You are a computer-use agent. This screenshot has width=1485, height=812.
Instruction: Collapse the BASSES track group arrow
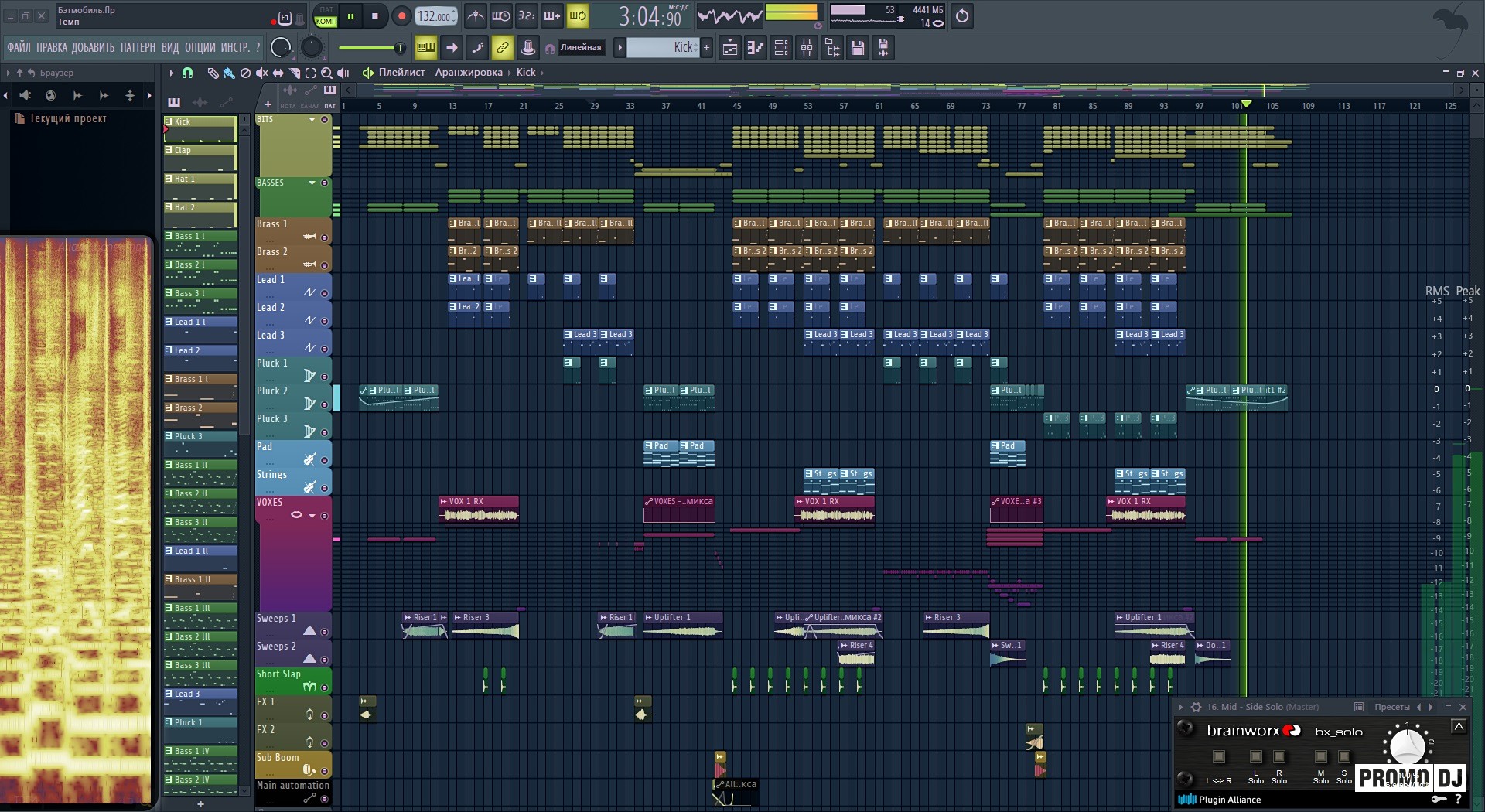point(312,183)
